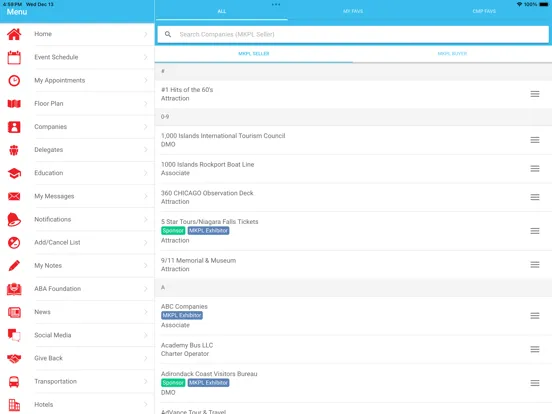Tap the Notifications bell icon

(x=14, y=219)
